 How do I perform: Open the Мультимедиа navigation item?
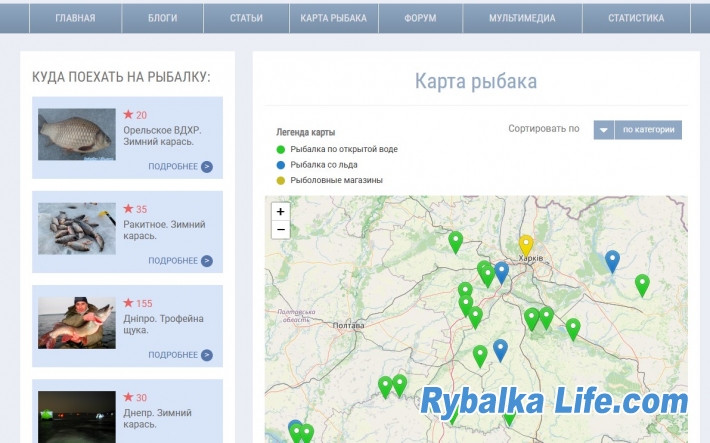click(522, 18)
